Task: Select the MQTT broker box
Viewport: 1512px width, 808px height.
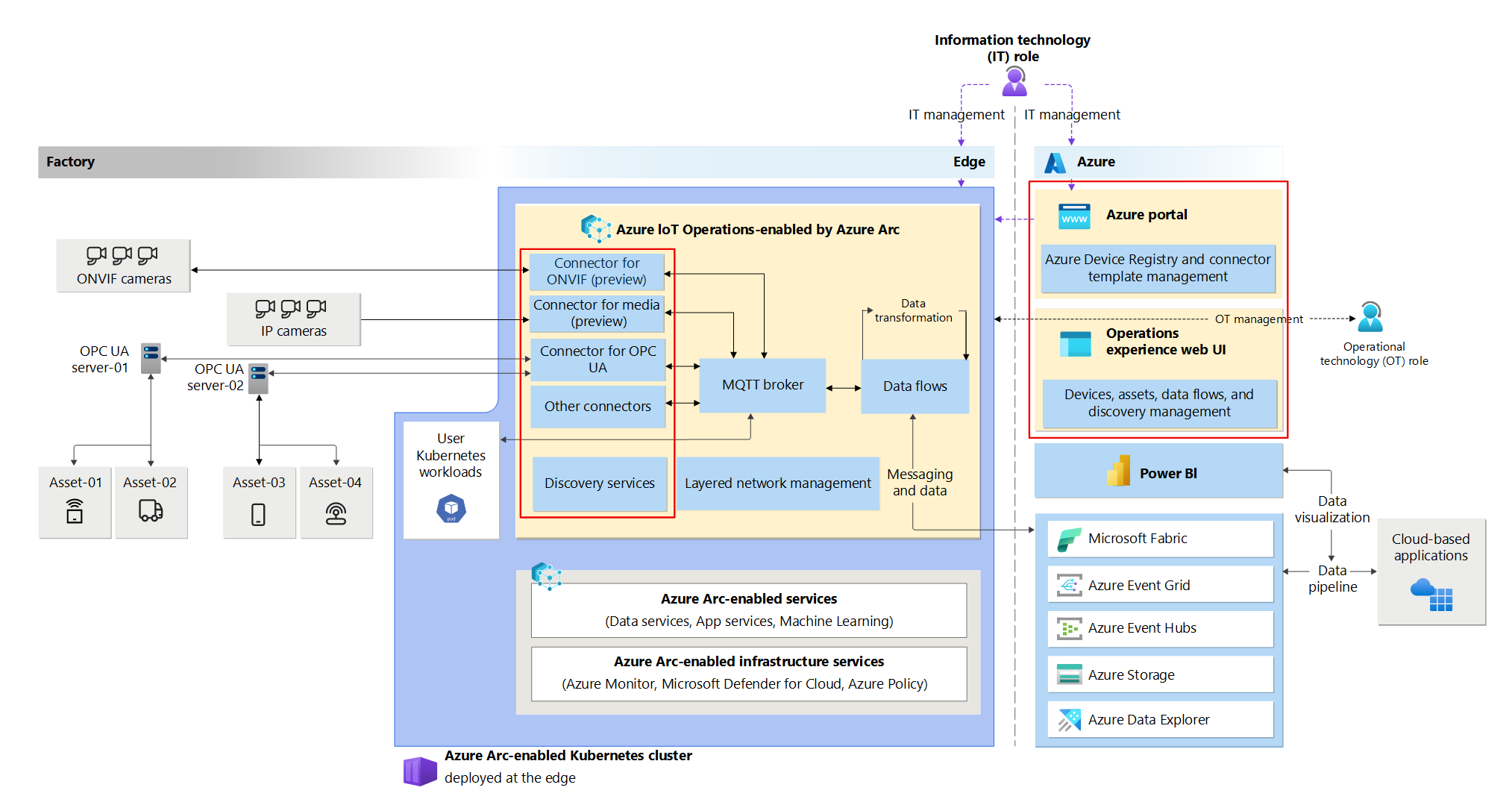Action: (x=762, y=385)
